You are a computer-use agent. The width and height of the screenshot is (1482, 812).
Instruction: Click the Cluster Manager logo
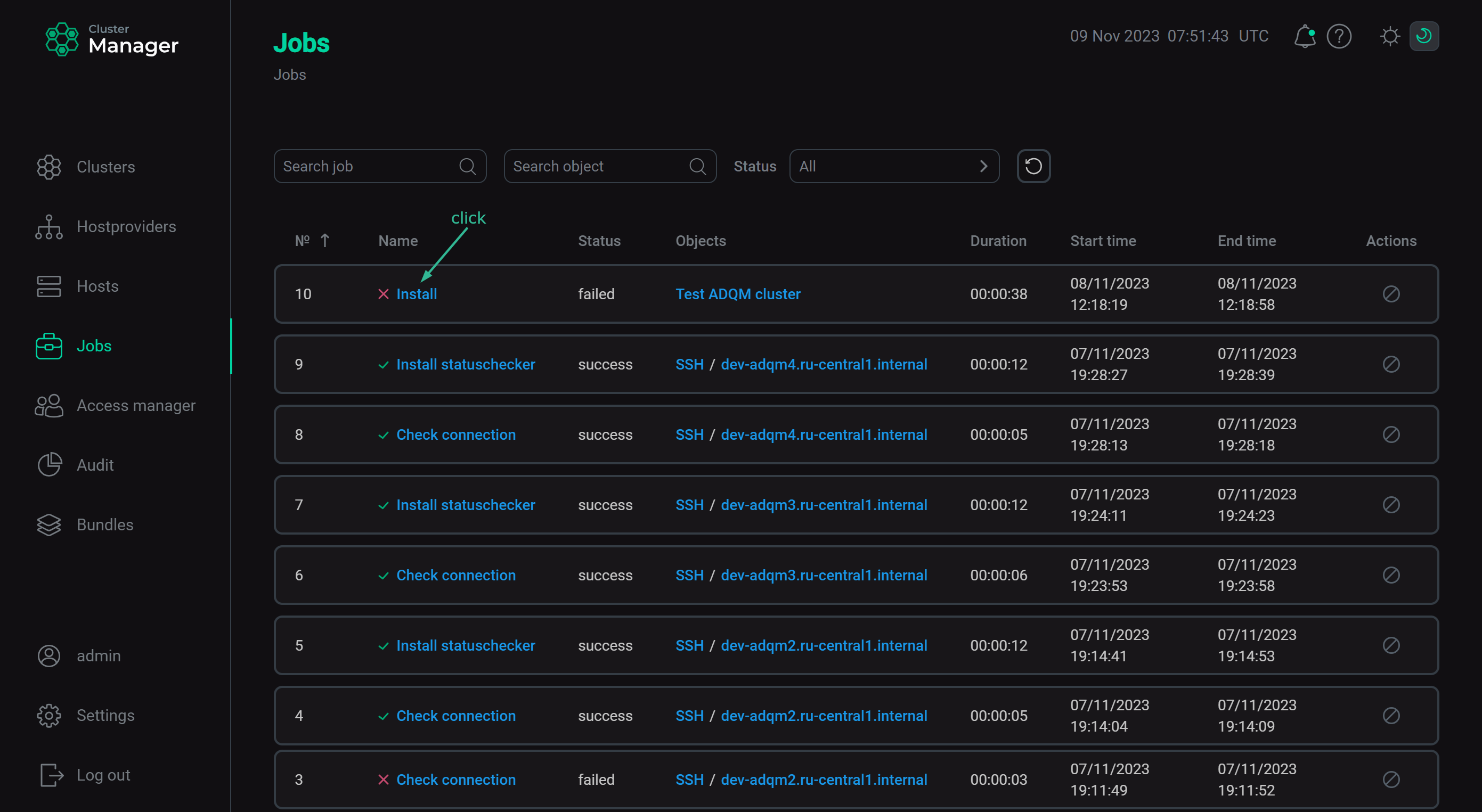tap(112, 39)
